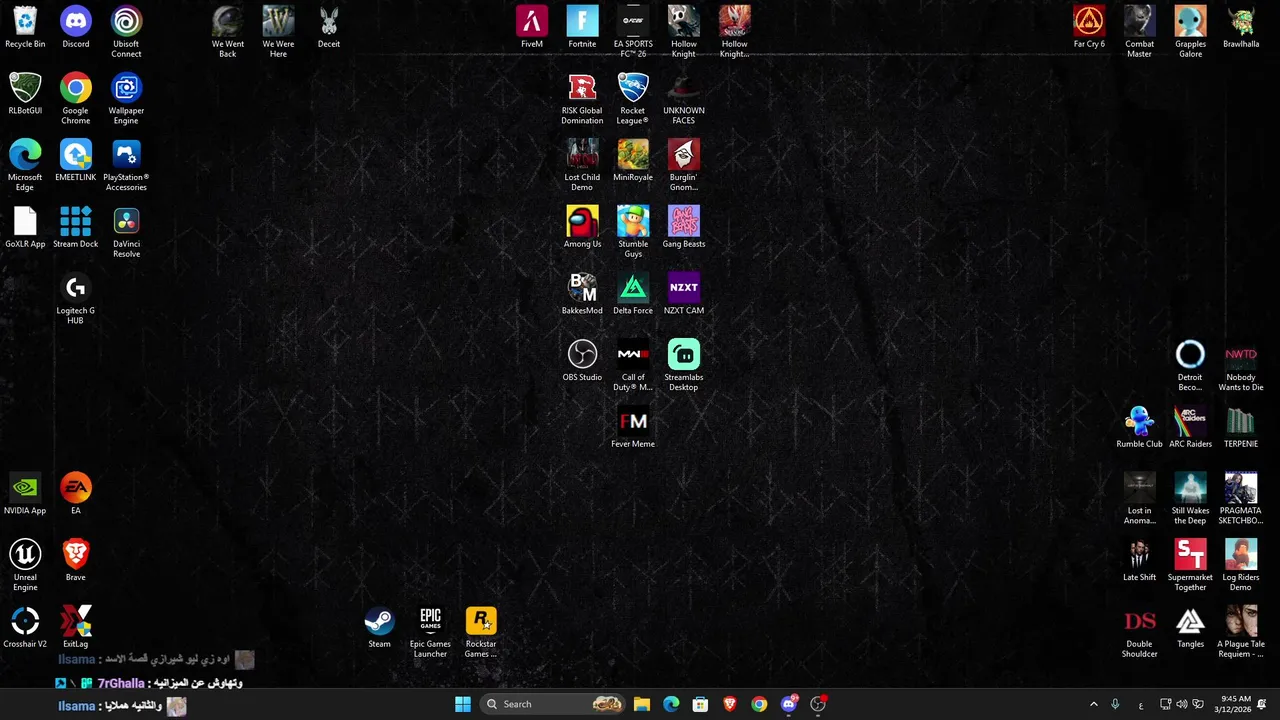Click the Stream Dock desktop icon

[76, 228]
